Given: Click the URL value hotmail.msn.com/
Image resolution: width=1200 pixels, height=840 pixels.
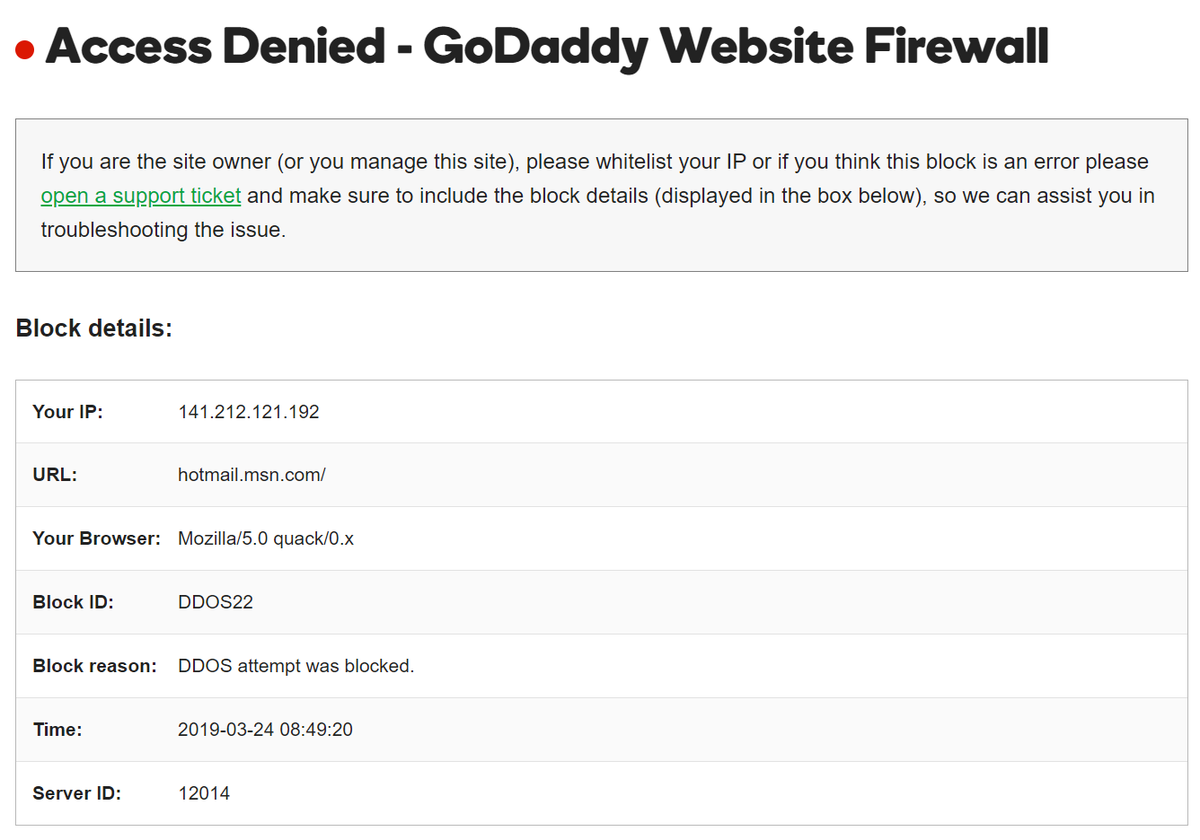Looking at the screenshot, I should point(251,475).
